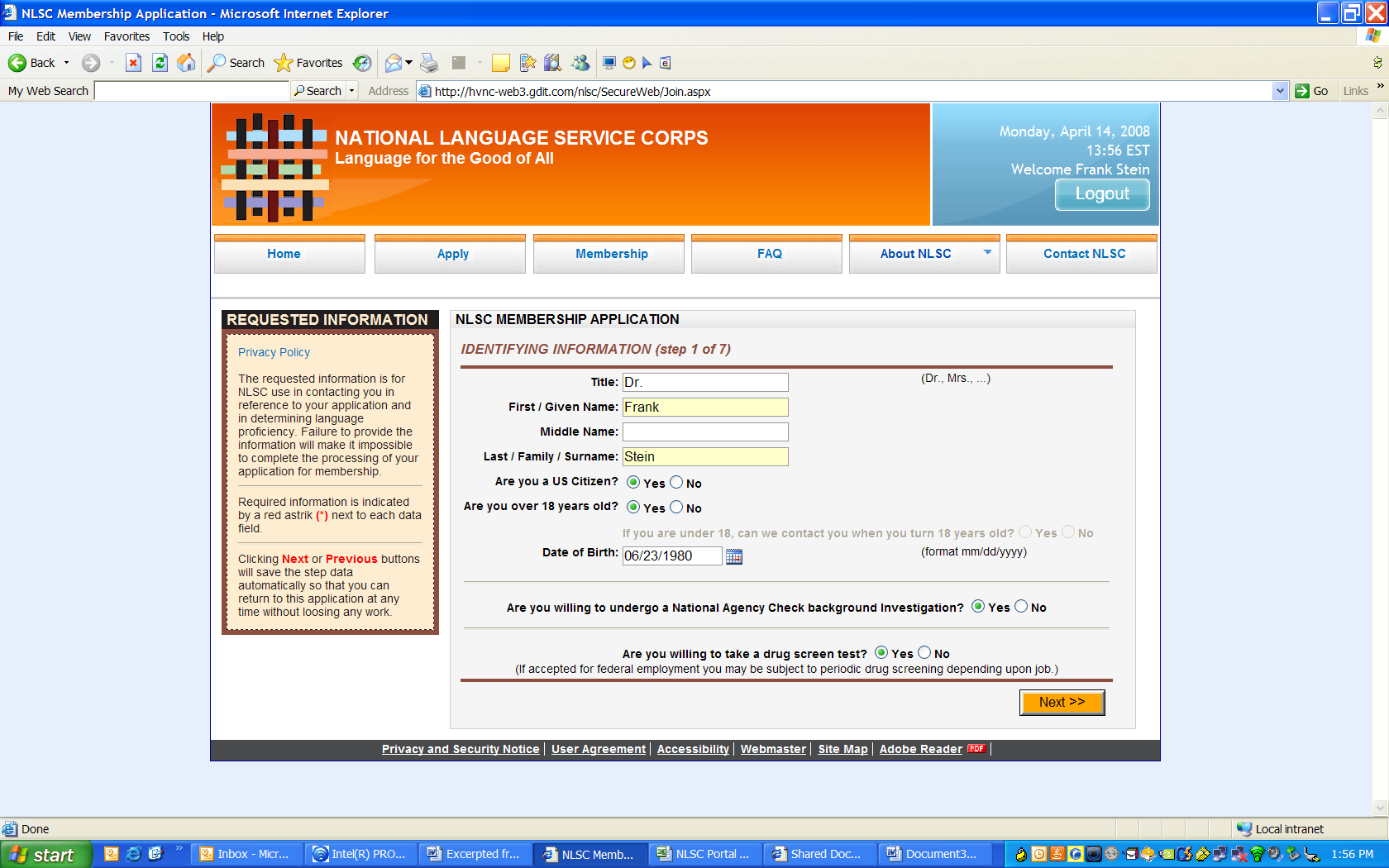Expand the Mail icon dropdown arrow
Screen dimensions: 1389x868
(408, 63)
